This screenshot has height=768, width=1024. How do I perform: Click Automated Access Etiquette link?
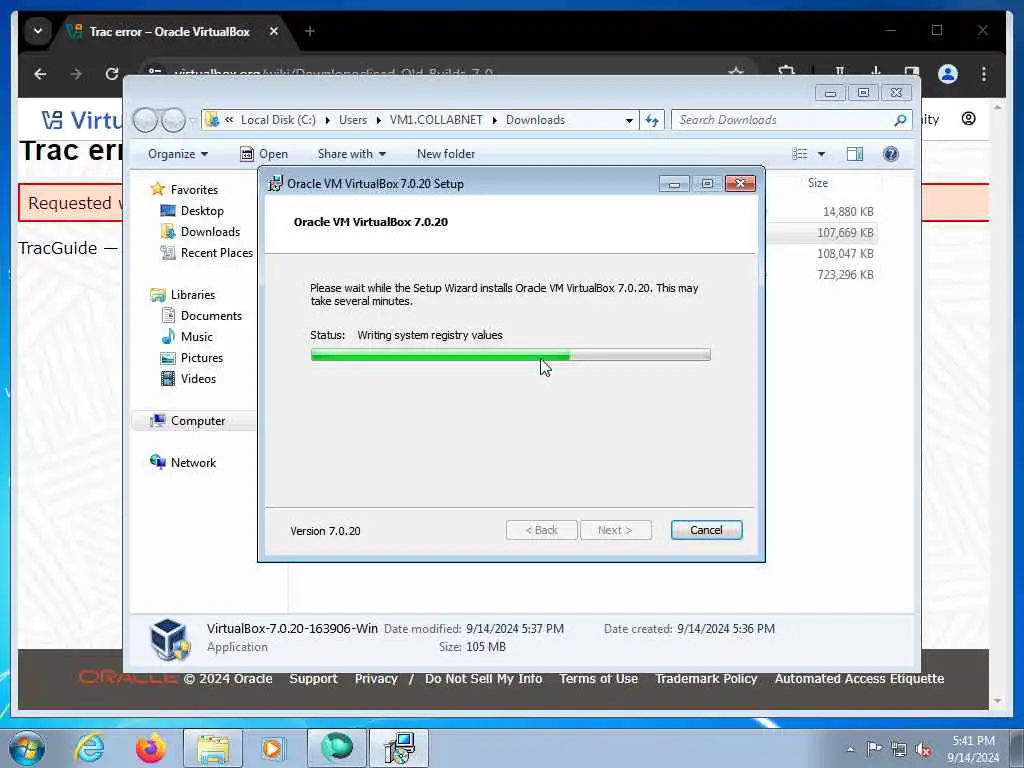(859, 679)
